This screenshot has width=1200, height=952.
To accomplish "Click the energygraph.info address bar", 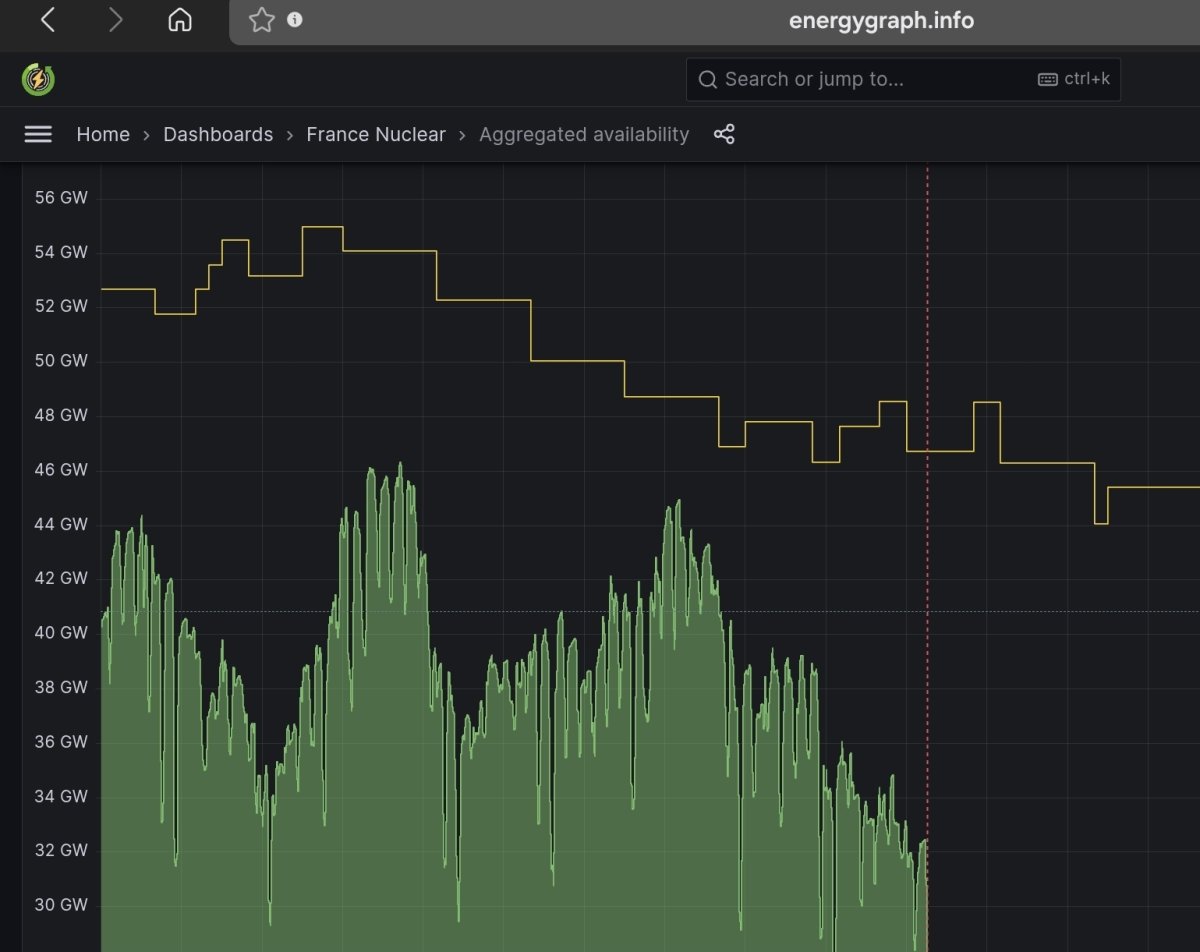I will point(881,20).
